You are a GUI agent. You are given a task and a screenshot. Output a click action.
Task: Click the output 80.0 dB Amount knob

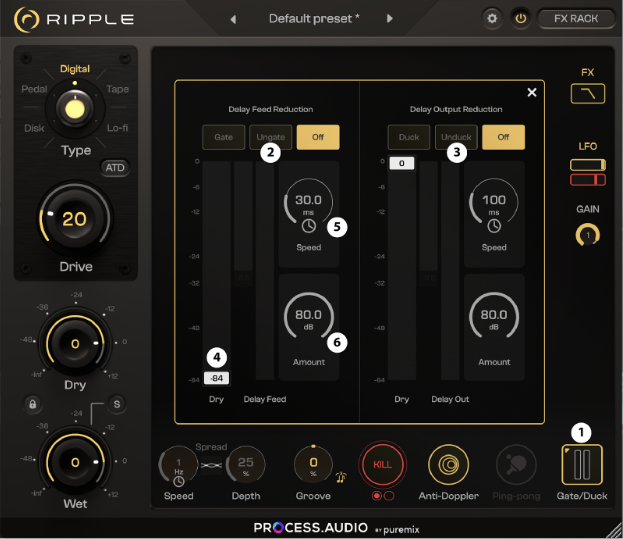(494, 316)
